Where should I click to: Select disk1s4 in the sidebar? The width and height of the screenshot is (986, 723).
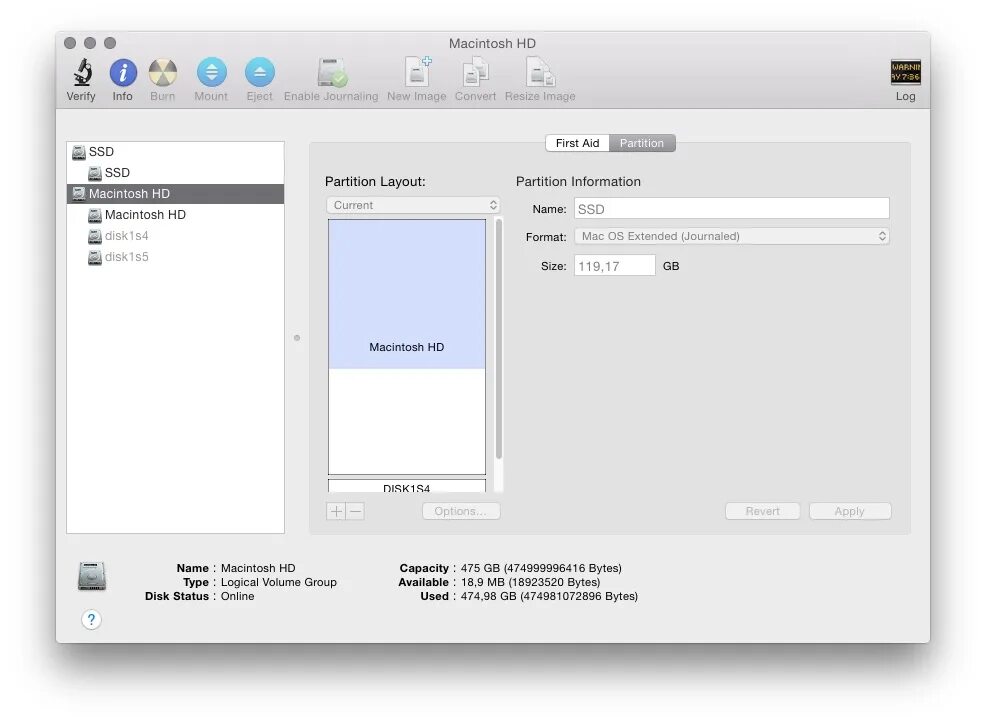coord(175,236)
